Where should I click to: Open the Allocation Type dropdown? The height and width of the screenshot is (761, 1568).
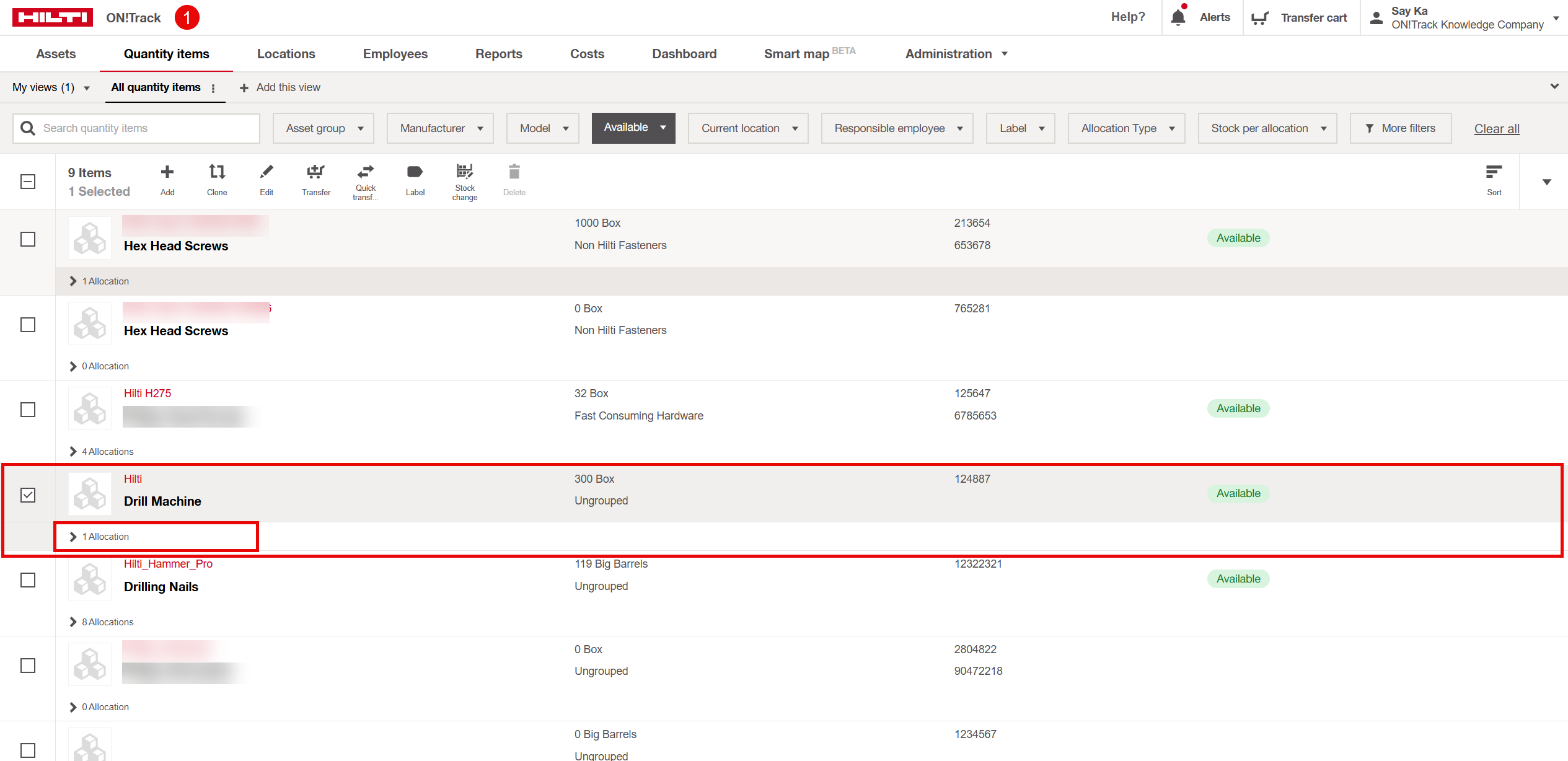[x=1126, y=128]
